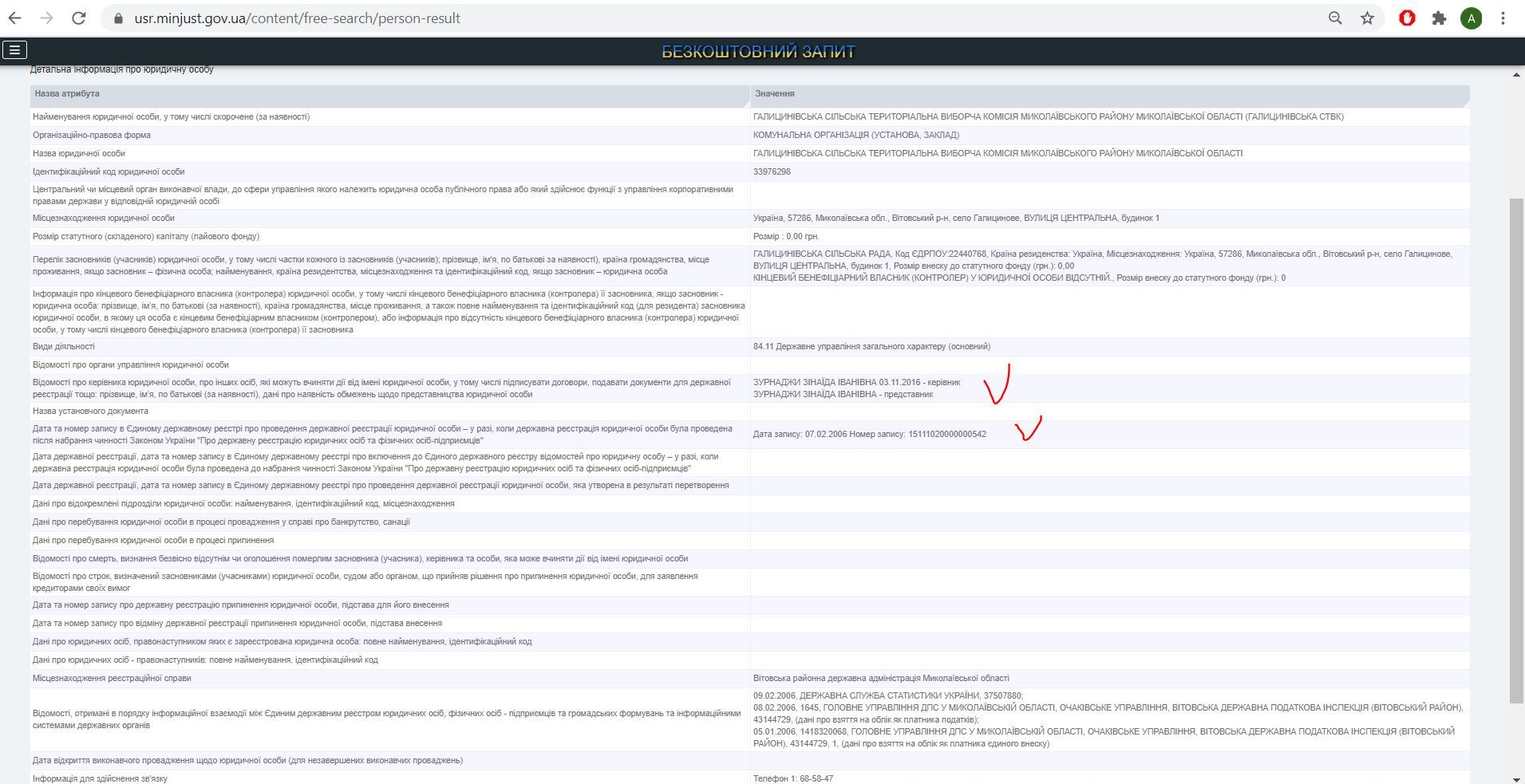
Task: Click КОМУНАЛЬНА ОРГАНІЗАЦІЯ (УСТАНОВА, ЗАКЛАД) value
Action: click(x=856, y=135)
